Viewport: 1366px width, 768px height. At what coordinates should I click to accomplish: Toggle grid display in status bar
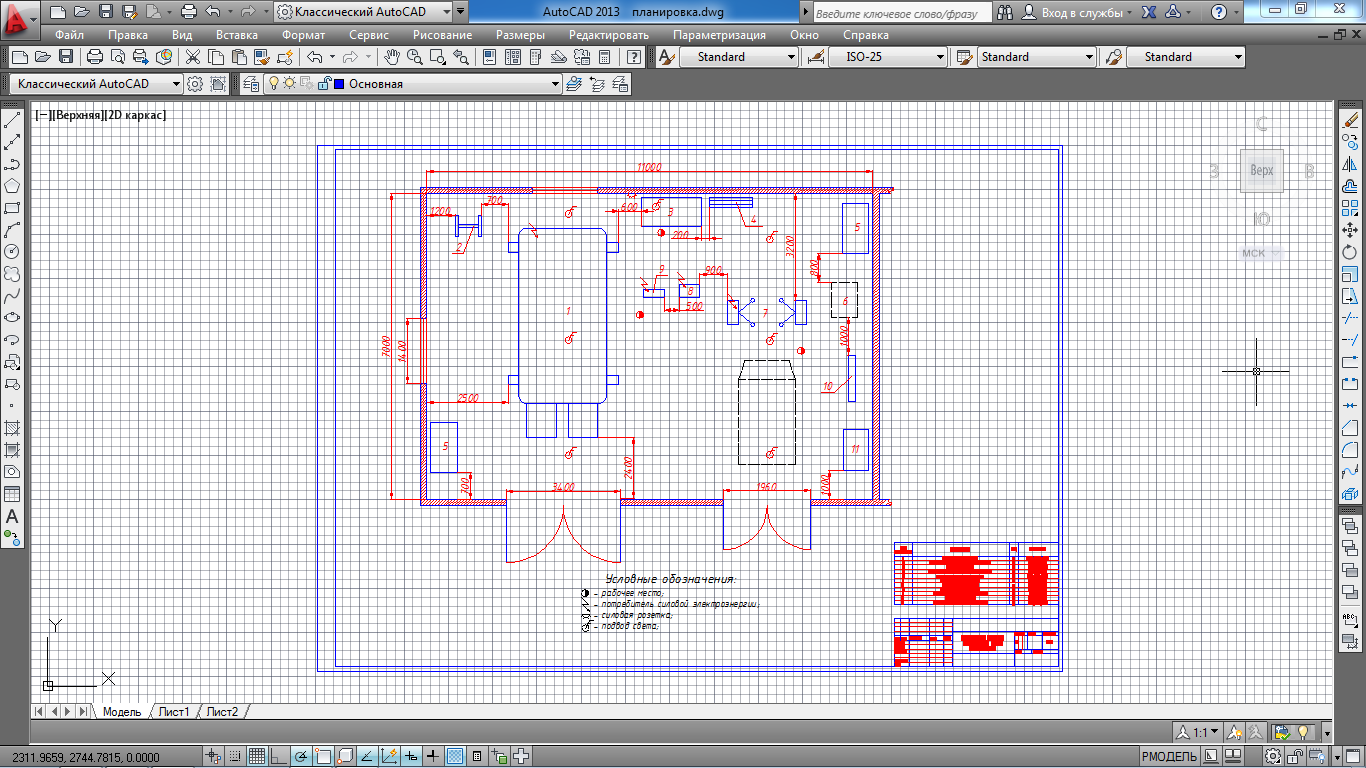point(256,756)
